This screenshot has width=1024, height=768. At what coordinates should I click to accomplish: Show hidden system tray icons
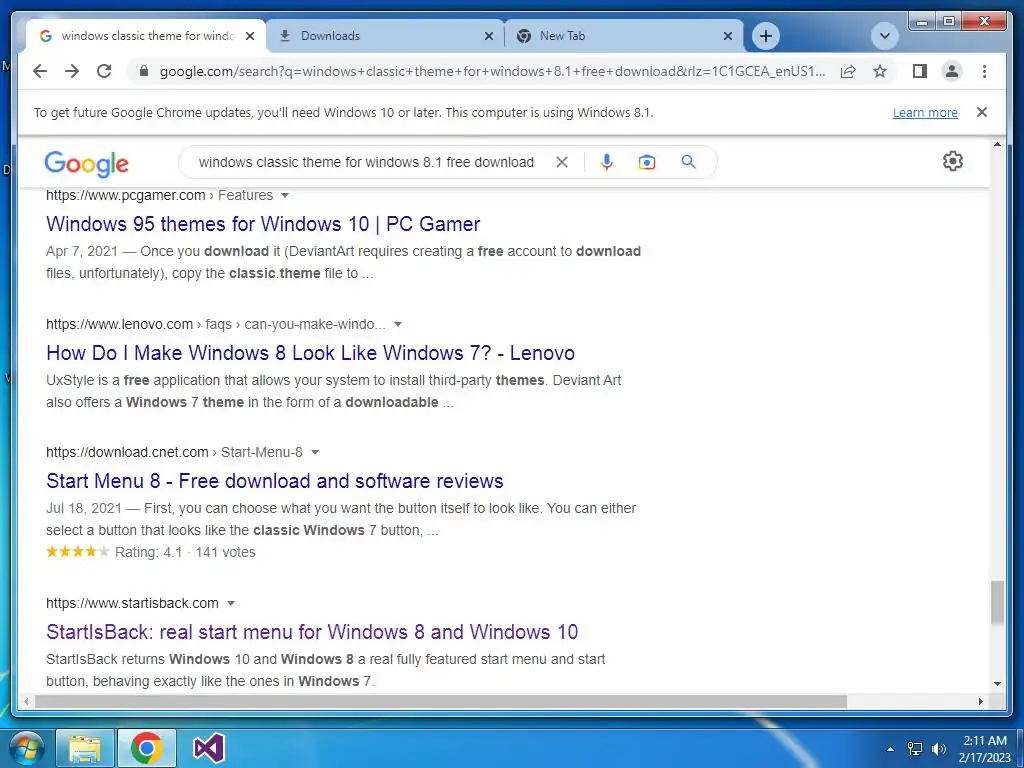[x=889, y=748]
